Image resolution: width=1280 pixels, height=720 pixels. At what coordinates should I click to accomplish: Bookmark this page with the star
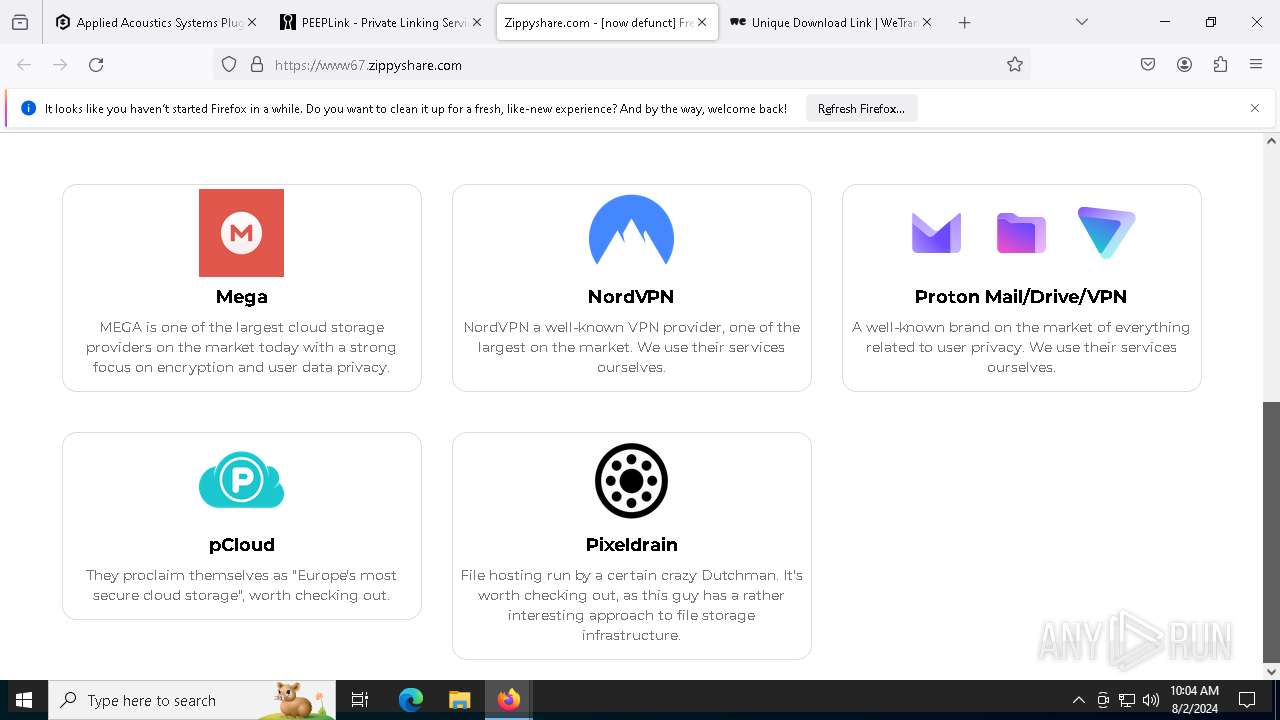(x=1015, y=65)
